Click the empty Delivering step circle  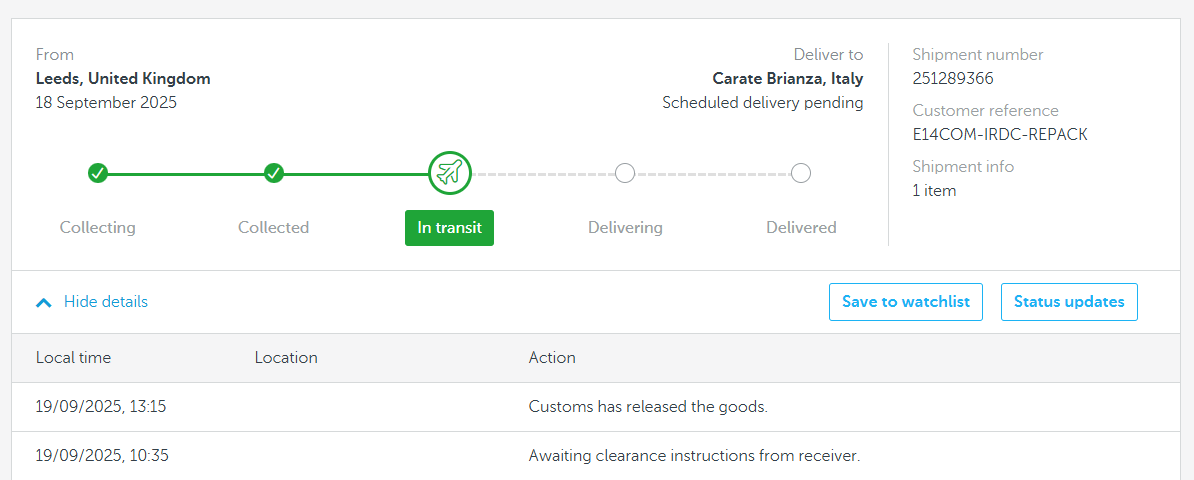(x=624, y=173)
